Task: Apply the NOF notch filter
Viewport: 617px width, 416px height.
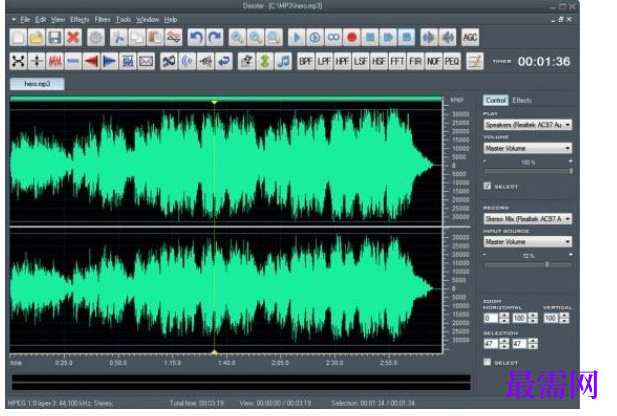Action: [433, 61]
